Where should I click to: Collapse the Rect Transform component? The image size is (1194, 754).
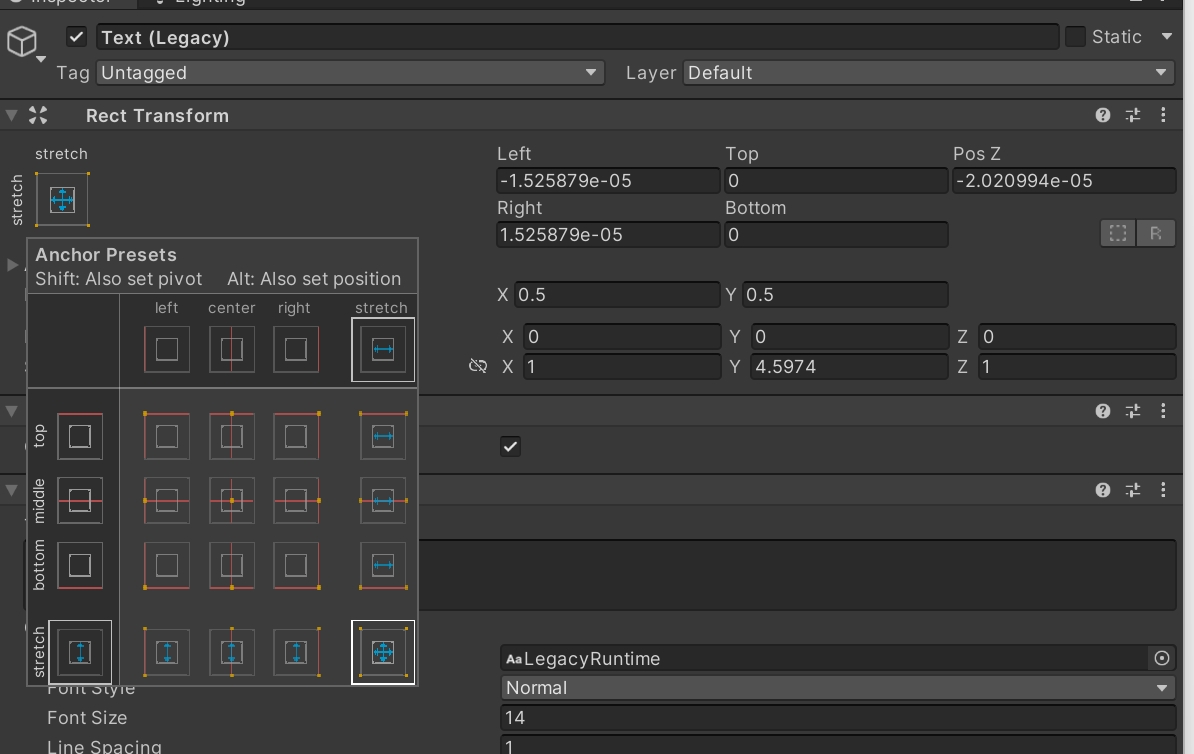tap(11, 116)
